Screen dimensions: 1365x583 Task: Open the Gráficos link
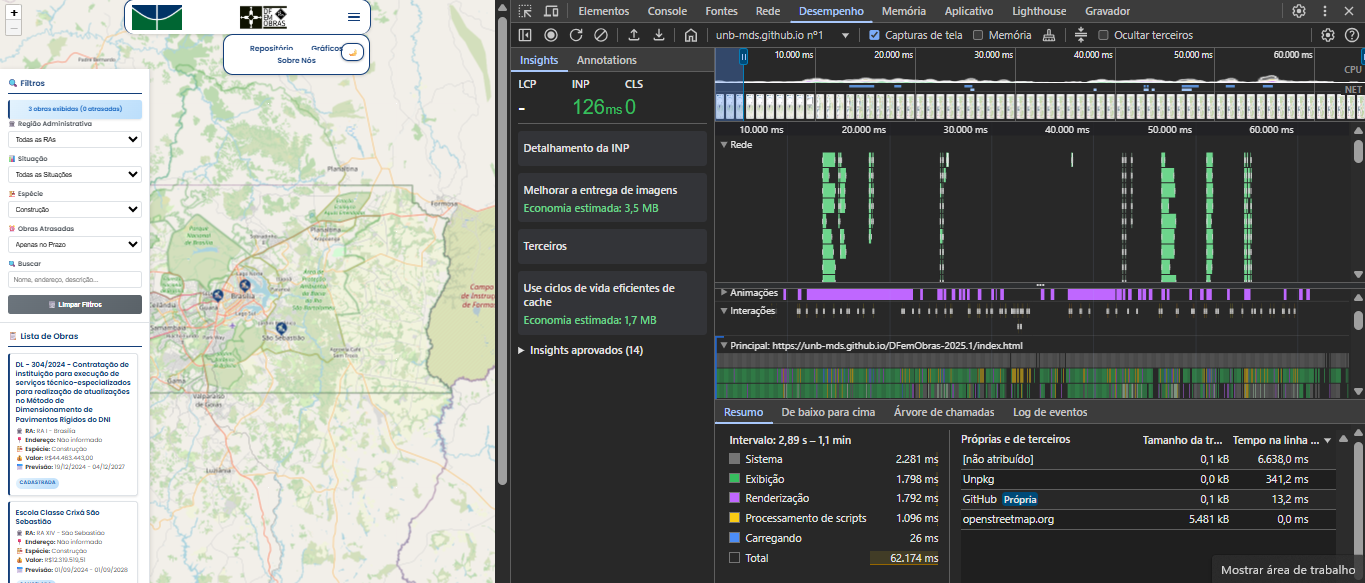pos(325,48)
